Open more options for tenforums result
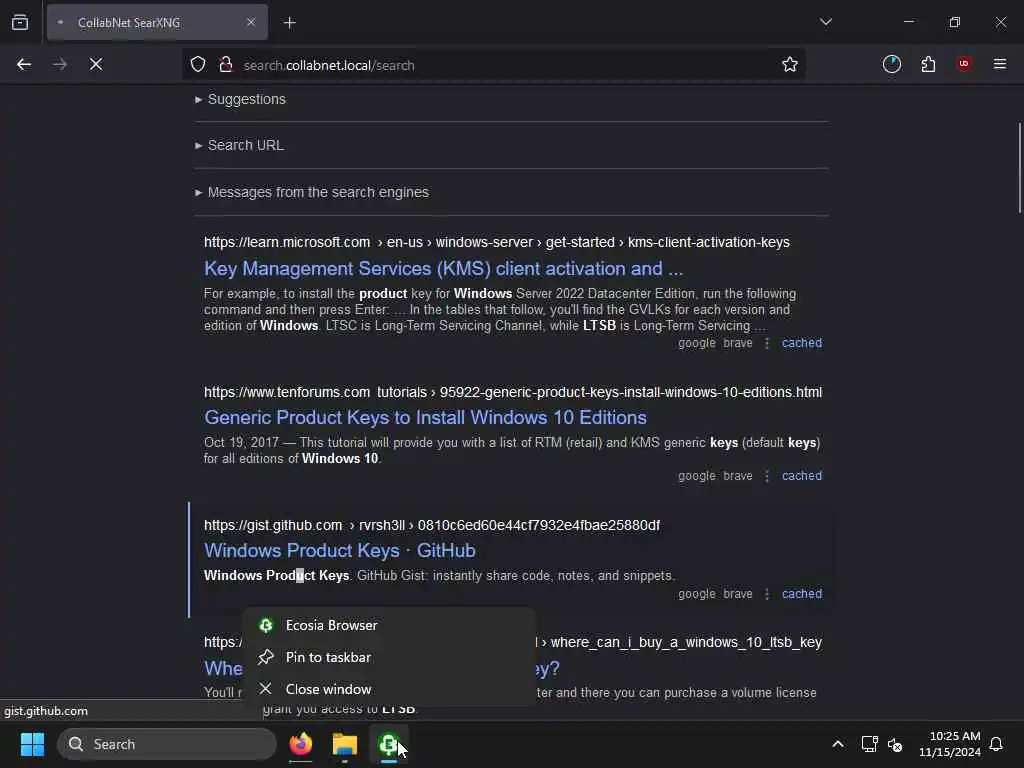Screen dimensions: 1024x768 click(767, 476)
